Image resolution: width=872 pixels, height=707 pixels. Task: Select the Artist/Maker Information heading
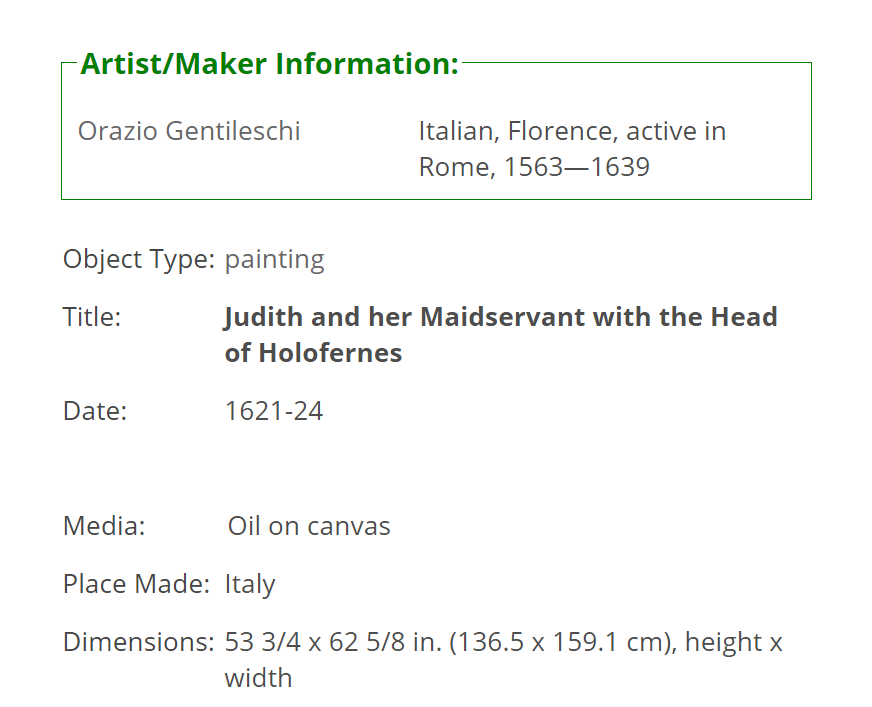[270, 63]
